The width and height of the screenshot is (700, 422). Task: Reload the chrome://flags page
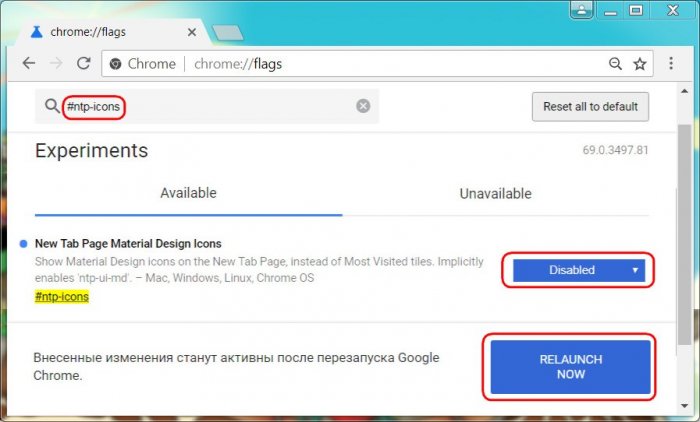83,63
